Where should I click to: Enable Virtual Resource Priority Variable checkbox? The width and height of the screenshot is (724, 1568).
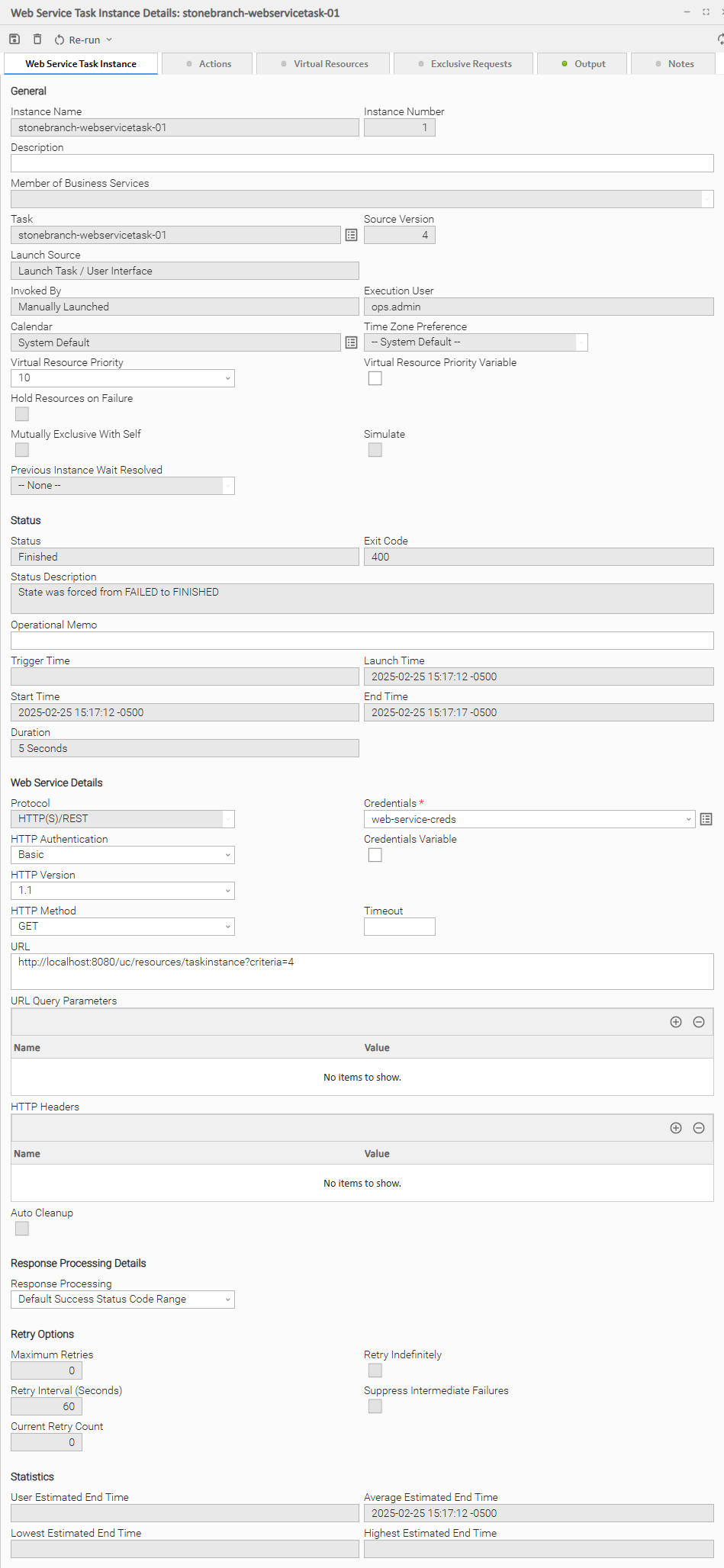(375, 378)
